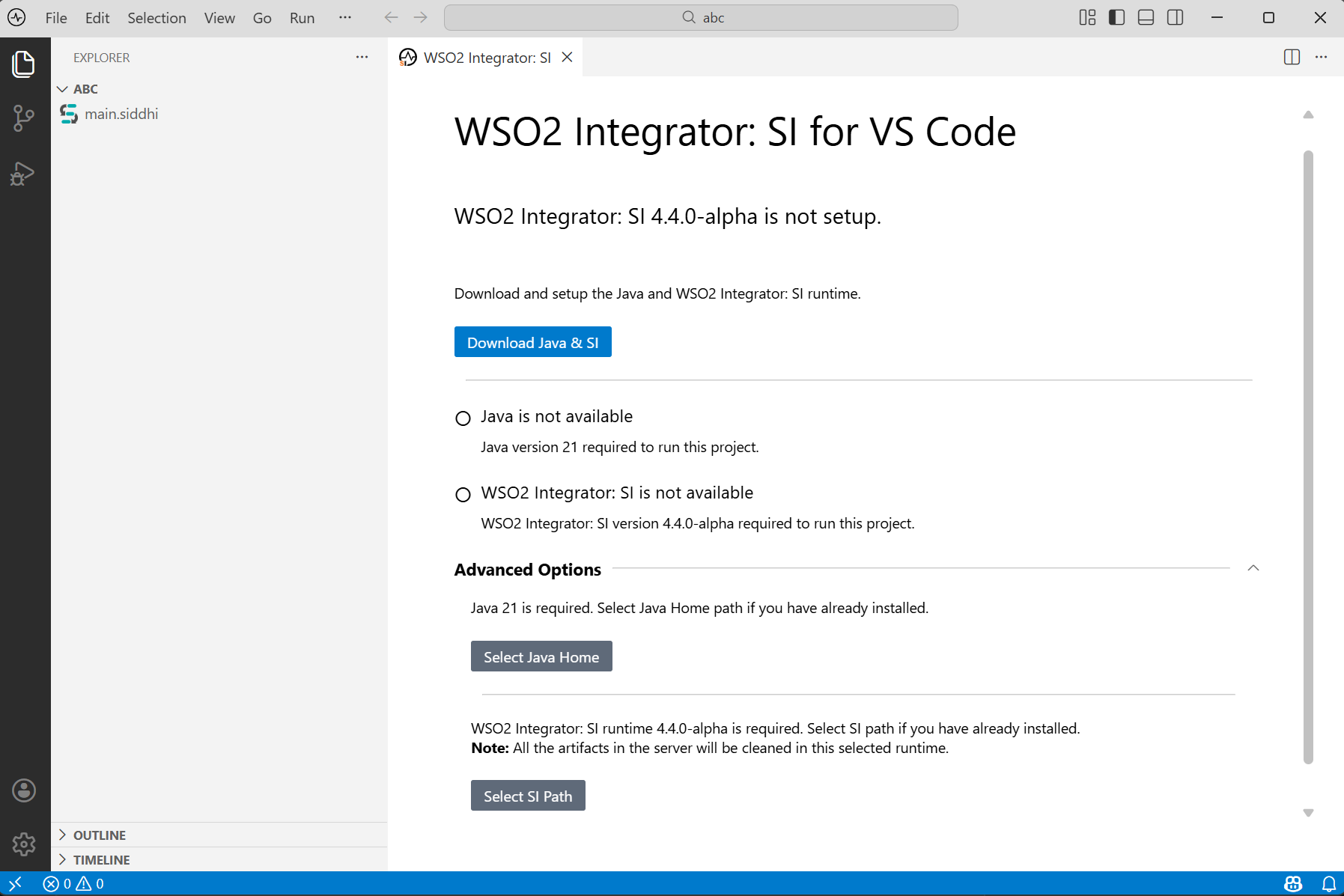The height and width of the screenshot is (896, 1344).
Task: Click 'WSO2 Integrator: SI 4.4.0-alpha is not setup.' text
Action: [668, 216]
